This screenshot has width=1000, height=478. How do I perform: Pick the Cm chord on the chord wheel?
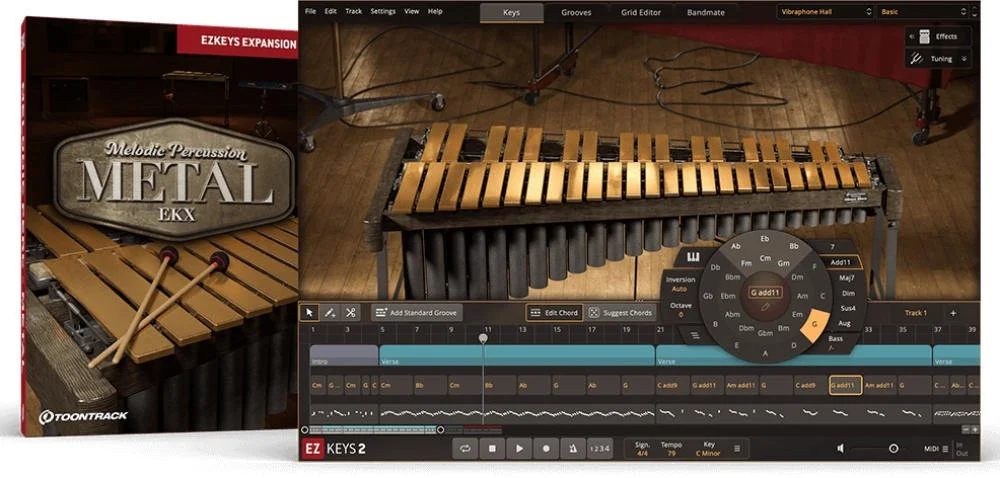coord(766,258)
